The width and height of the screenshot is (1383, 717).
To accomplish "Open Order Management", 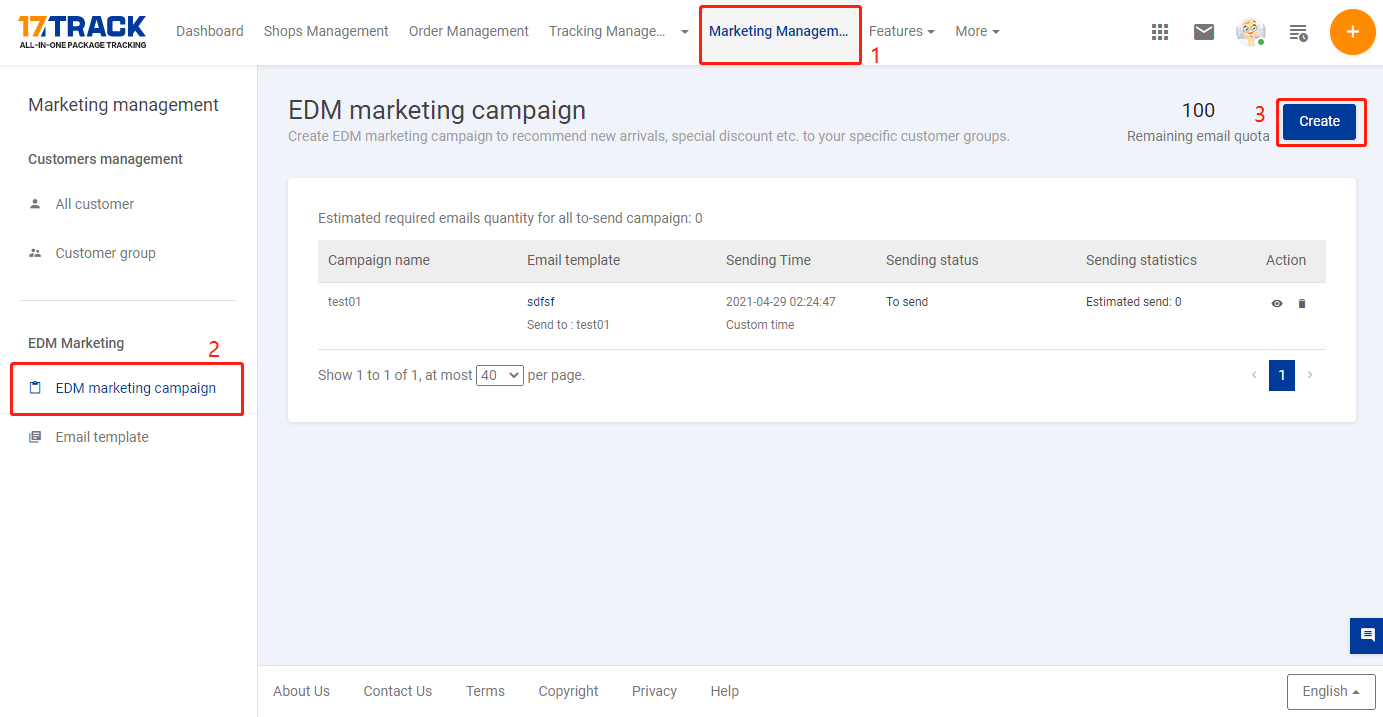I will click(x=469, y=31).
